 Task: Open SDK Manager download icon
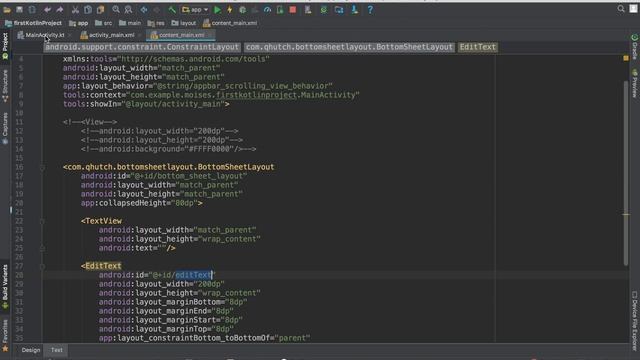[354, 9]
